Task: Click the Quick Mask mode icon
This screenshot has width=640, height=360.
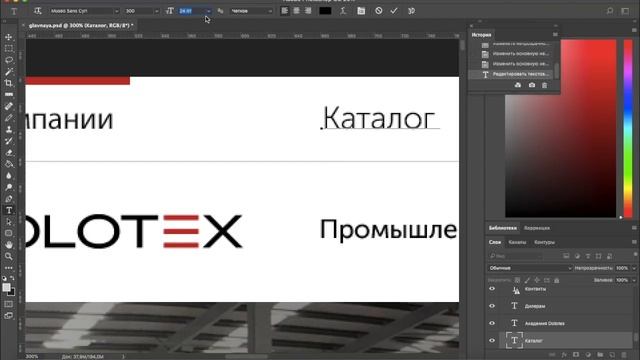Action: (x=9, y=304)
